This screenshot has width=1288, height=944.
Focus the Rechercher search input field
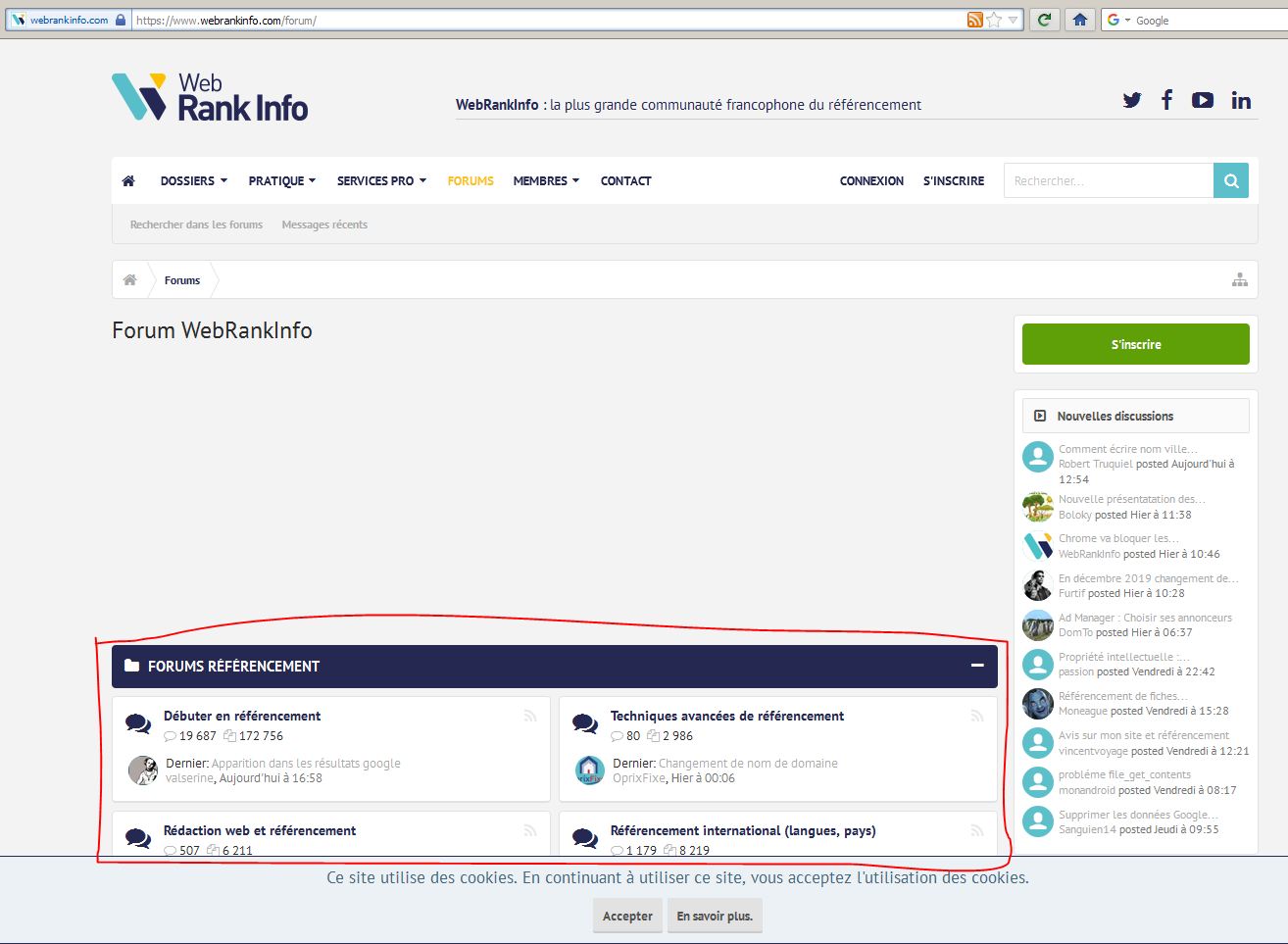click(x=1109, y=180)
